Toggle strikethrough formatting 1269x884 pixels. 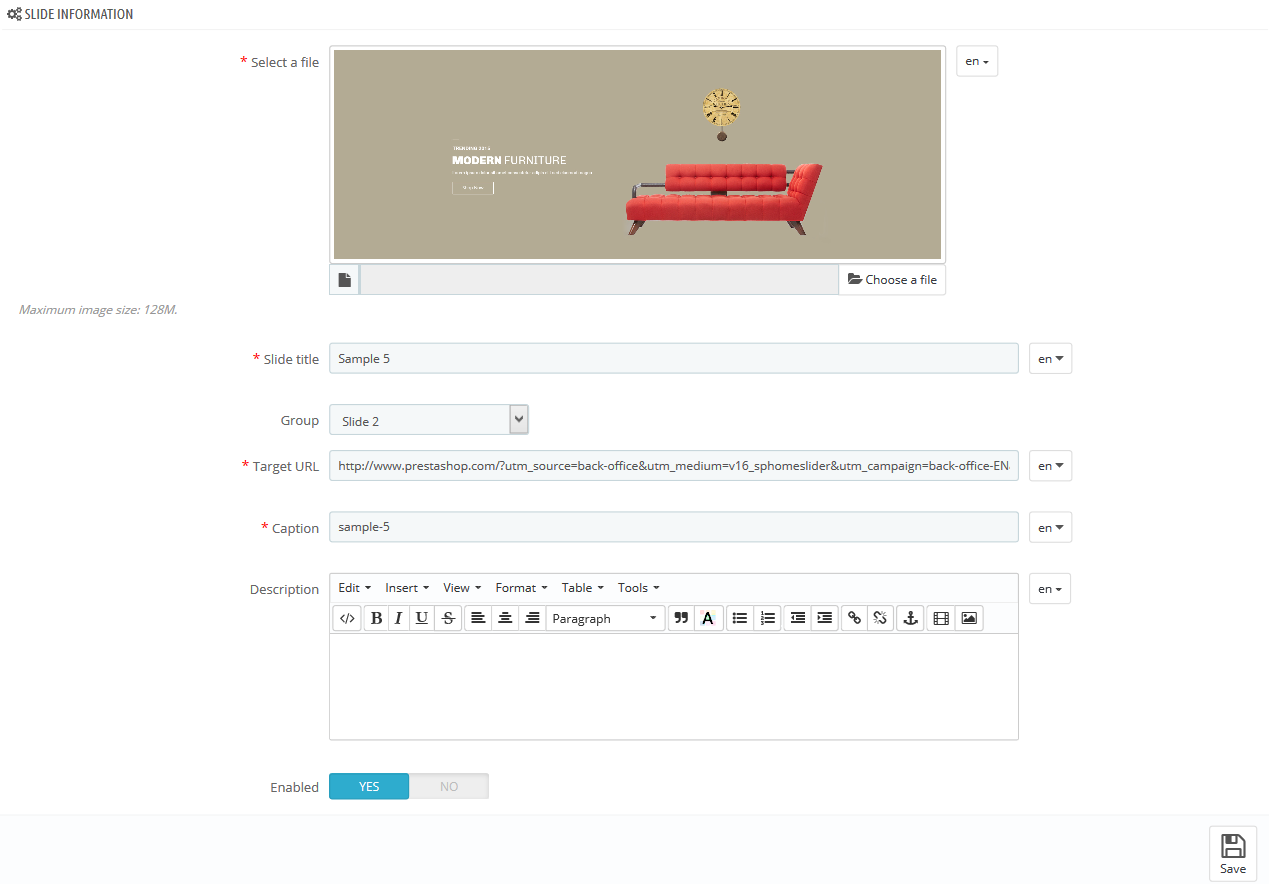point(448,618)
